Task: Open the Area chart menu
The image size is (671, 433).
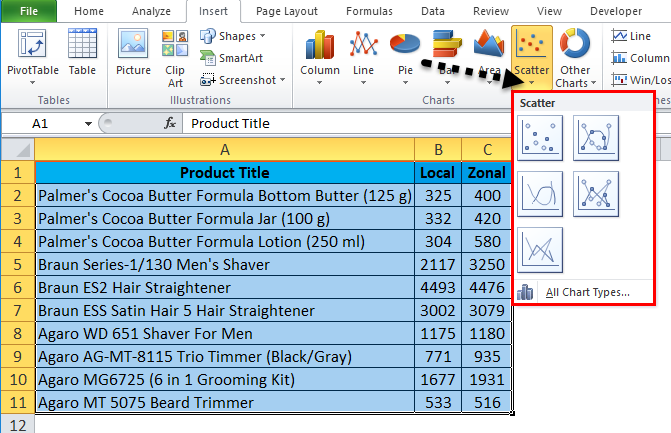Action: click(x=489, y=57)
